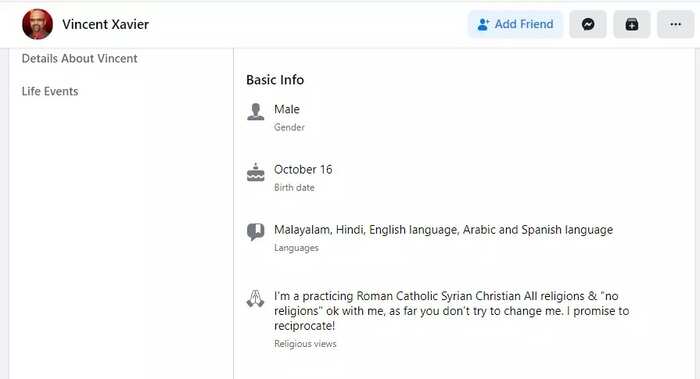
Task: Click the Add Friend button
Action: 515,24
